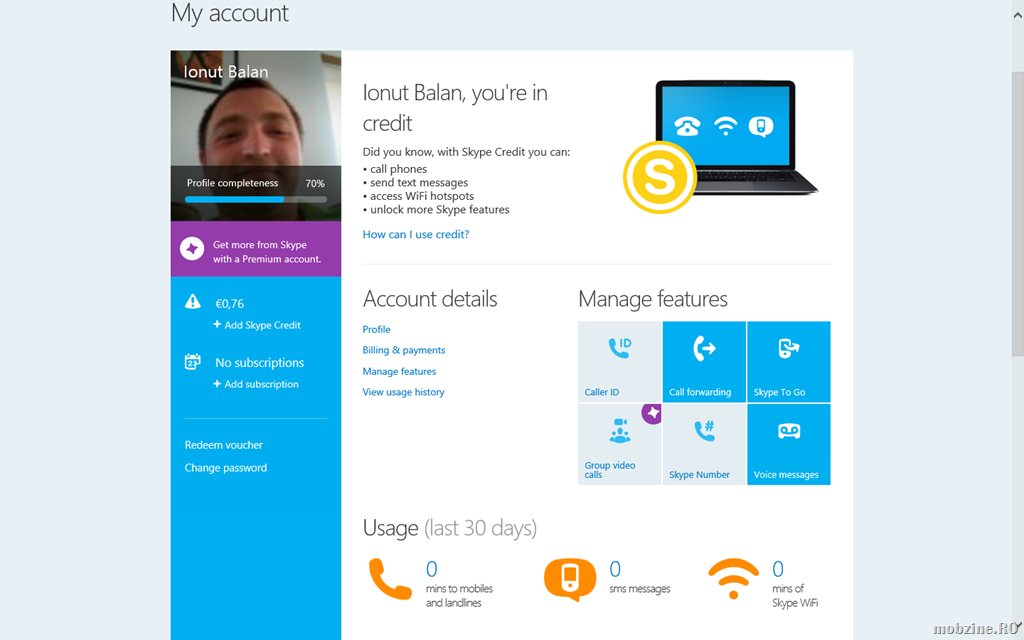
Task: Click the 70% profile completeness value
Action: point(315,184)
